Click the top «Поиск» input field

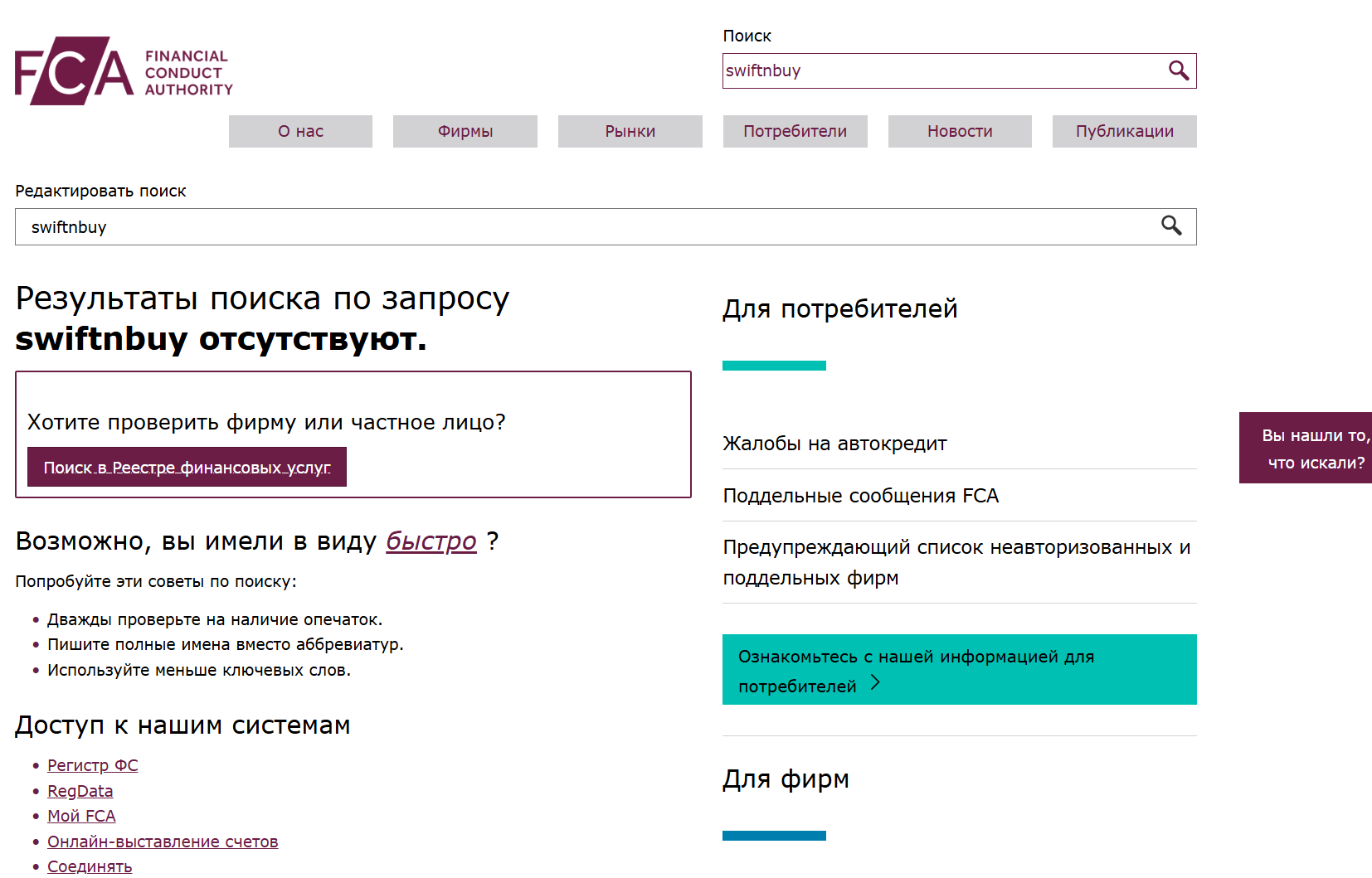tap(941, 70)
